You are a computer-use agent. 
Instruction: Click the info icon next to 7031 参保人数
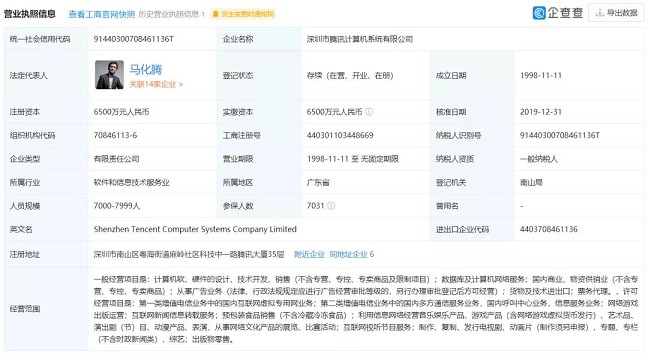click(331, 205)
